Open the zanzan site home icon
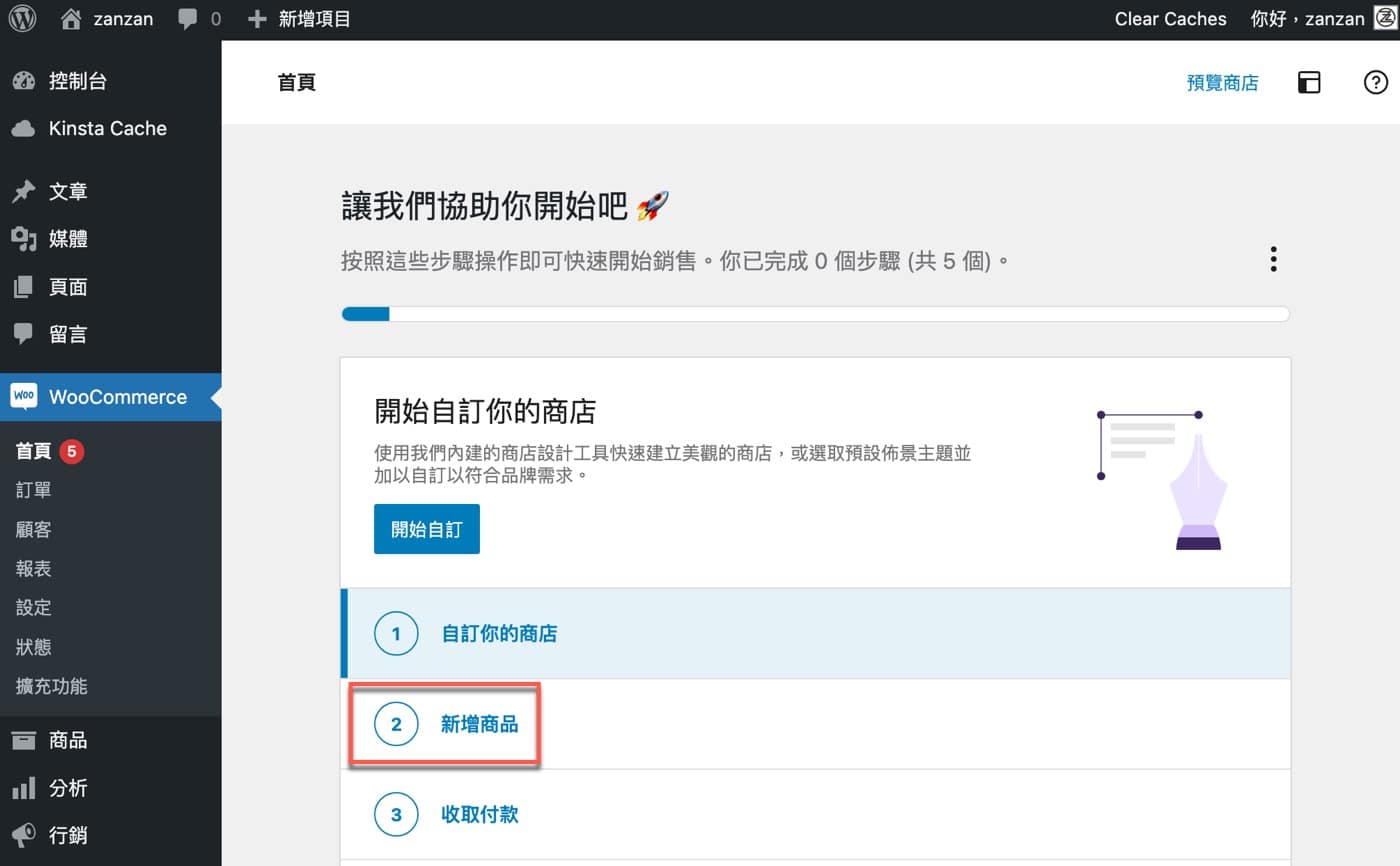The width and height of the screenshot is (1400, 866). click(70, 19)
